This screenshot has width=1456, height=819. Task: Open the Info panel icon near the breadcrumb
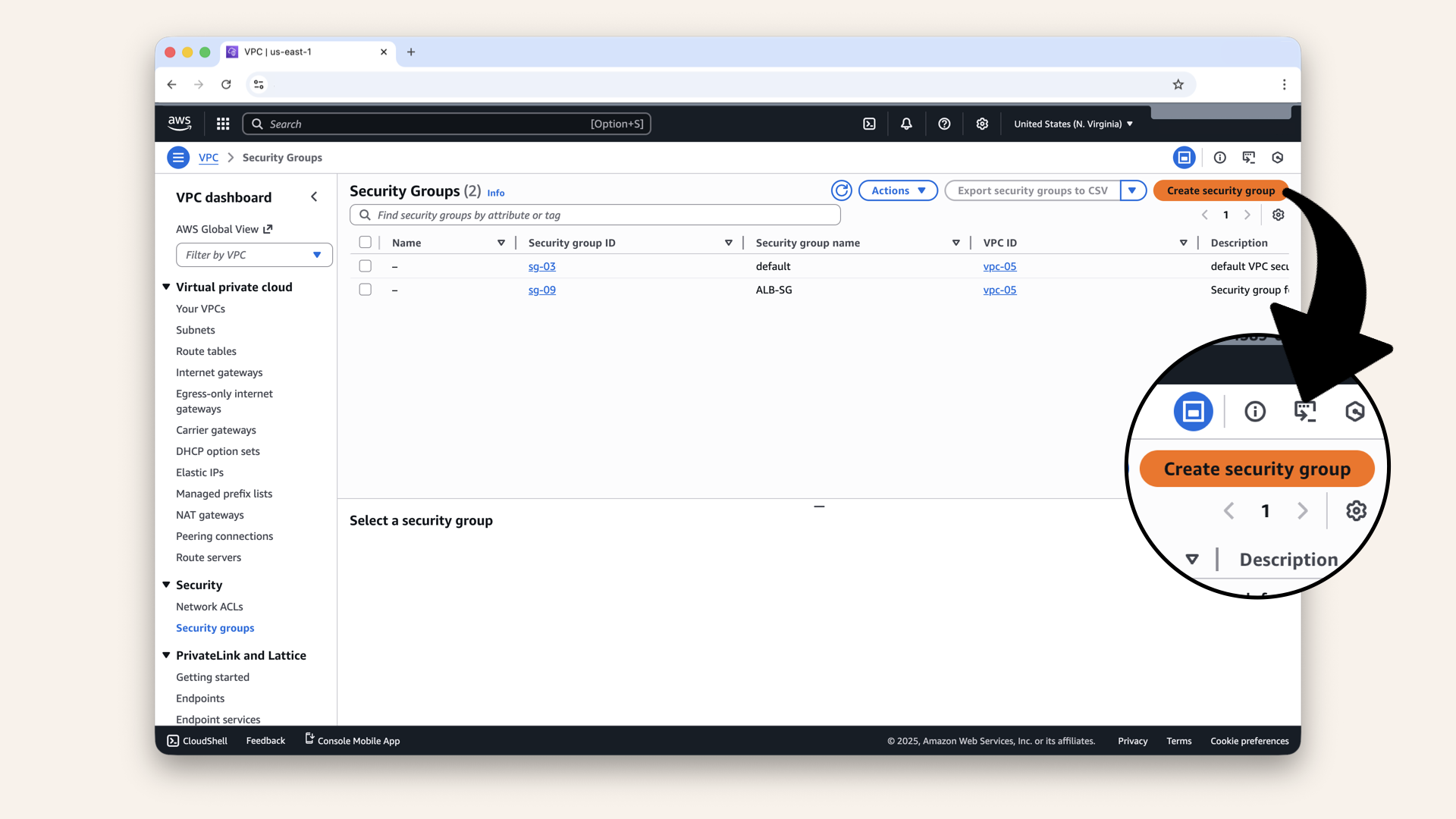pos(1219,157)
